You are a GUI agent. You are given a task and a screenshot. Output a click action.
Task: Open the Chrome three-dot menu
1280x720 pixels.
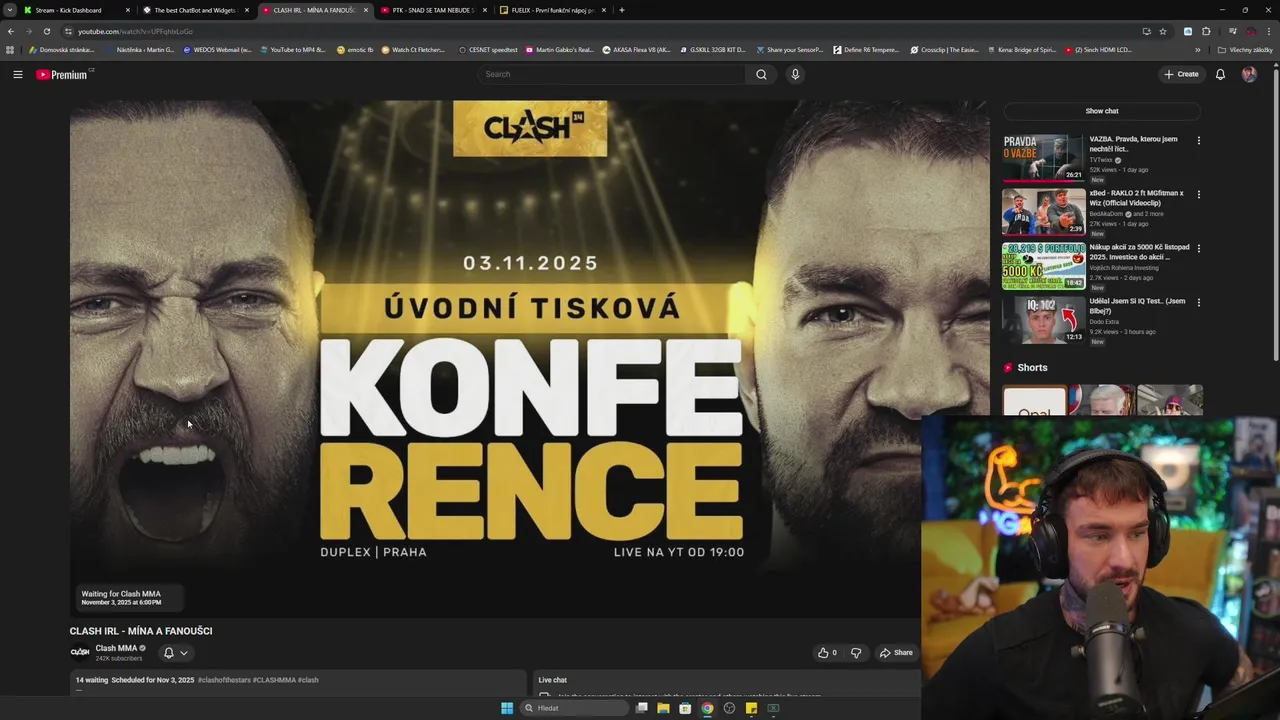tap(1268, 31)
